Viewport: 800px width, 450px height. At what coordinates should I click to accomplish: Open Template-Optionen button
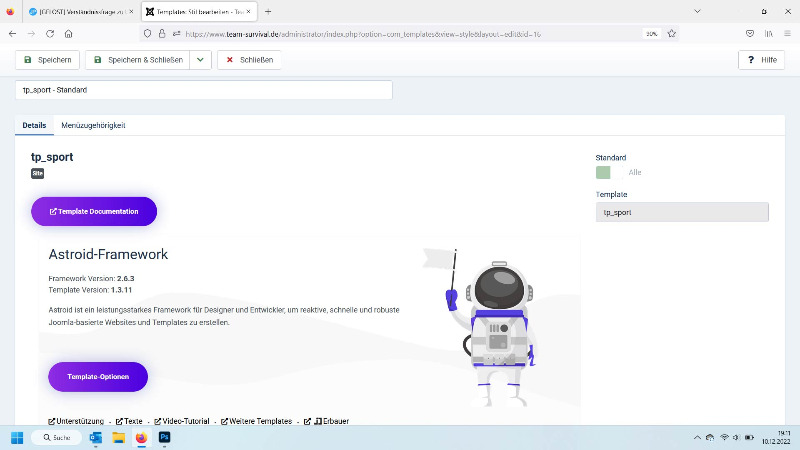(98, 377)
